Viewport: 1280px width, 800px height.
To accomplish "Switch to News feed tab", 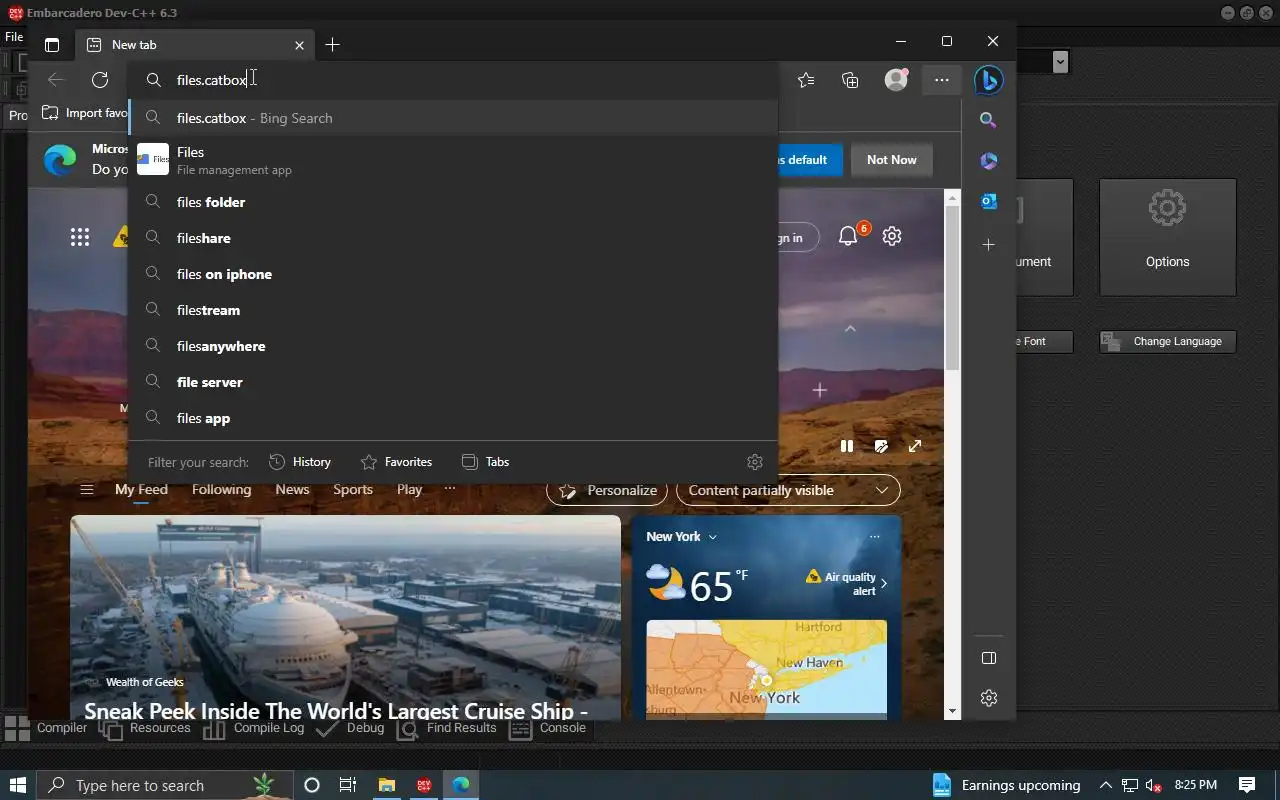I will coord(292,490).
